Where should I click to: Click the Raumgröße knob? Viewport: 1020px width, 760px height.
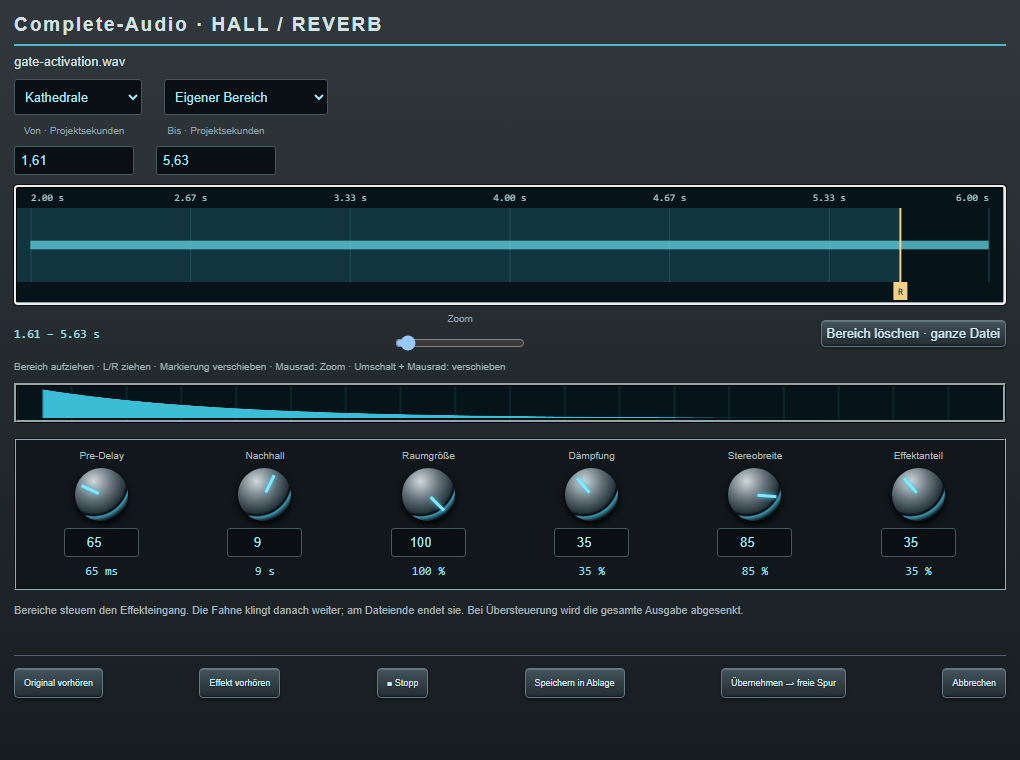(x=428, y=494)
